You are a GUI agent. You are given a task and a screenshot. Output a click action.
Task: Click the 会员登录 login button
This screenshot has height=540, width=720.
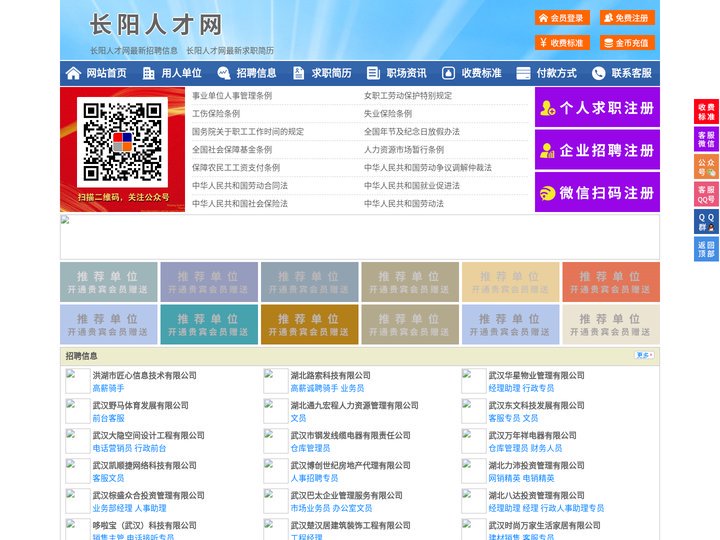click(x=562, y=18)
